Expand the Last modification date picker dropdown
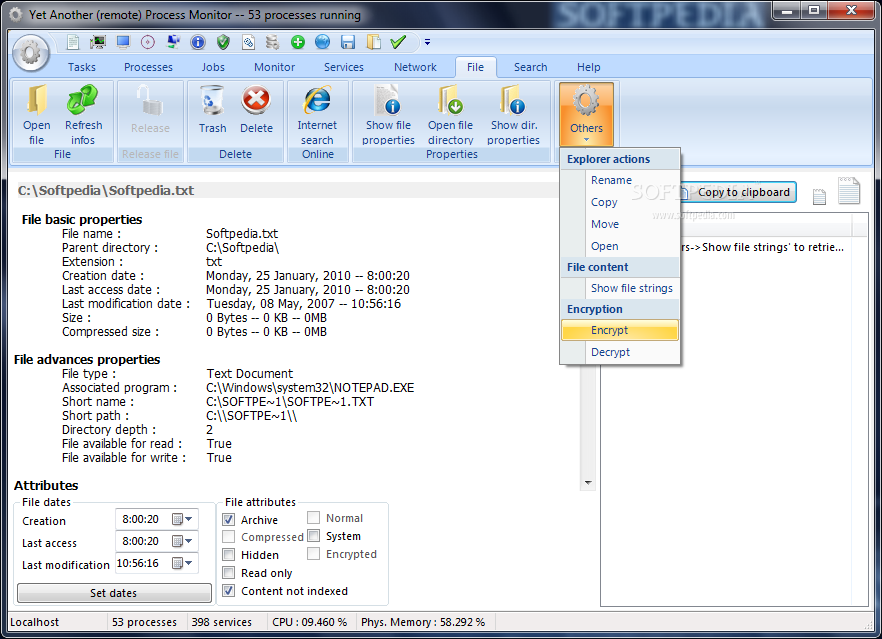This screenshot has width=882, height=639. [183, 562]
